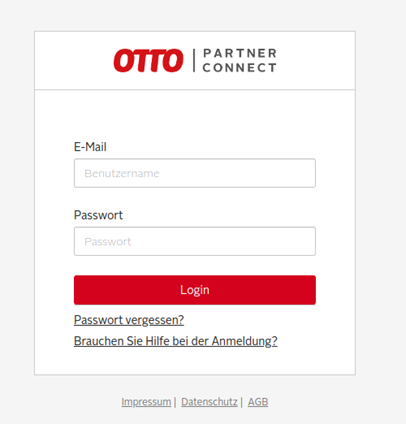This screenshot has height=424, width=406.
Task: Click the grey page background outside card
Action: (380, 213)
